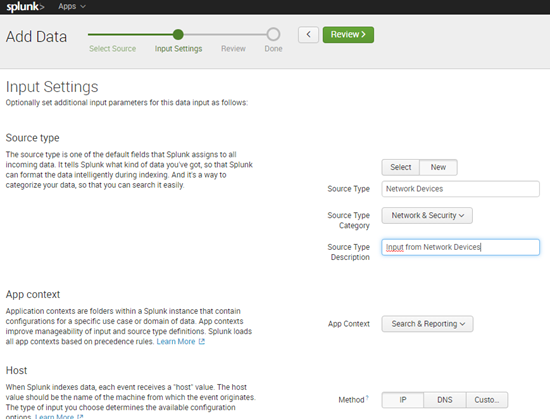Open the App context Learn More link
Viewport: 550px width, 419px height.
point(176,342)
